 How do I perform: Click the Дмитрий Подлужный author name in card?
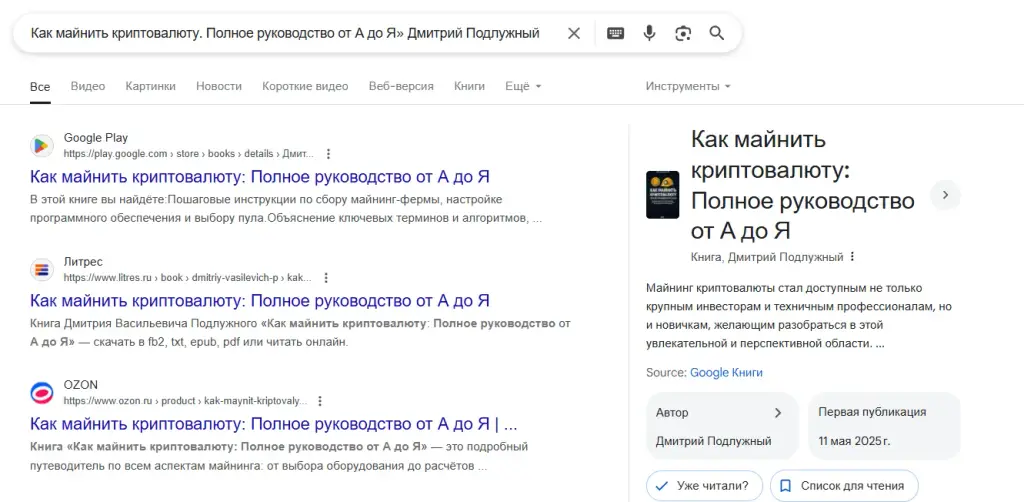713,441
